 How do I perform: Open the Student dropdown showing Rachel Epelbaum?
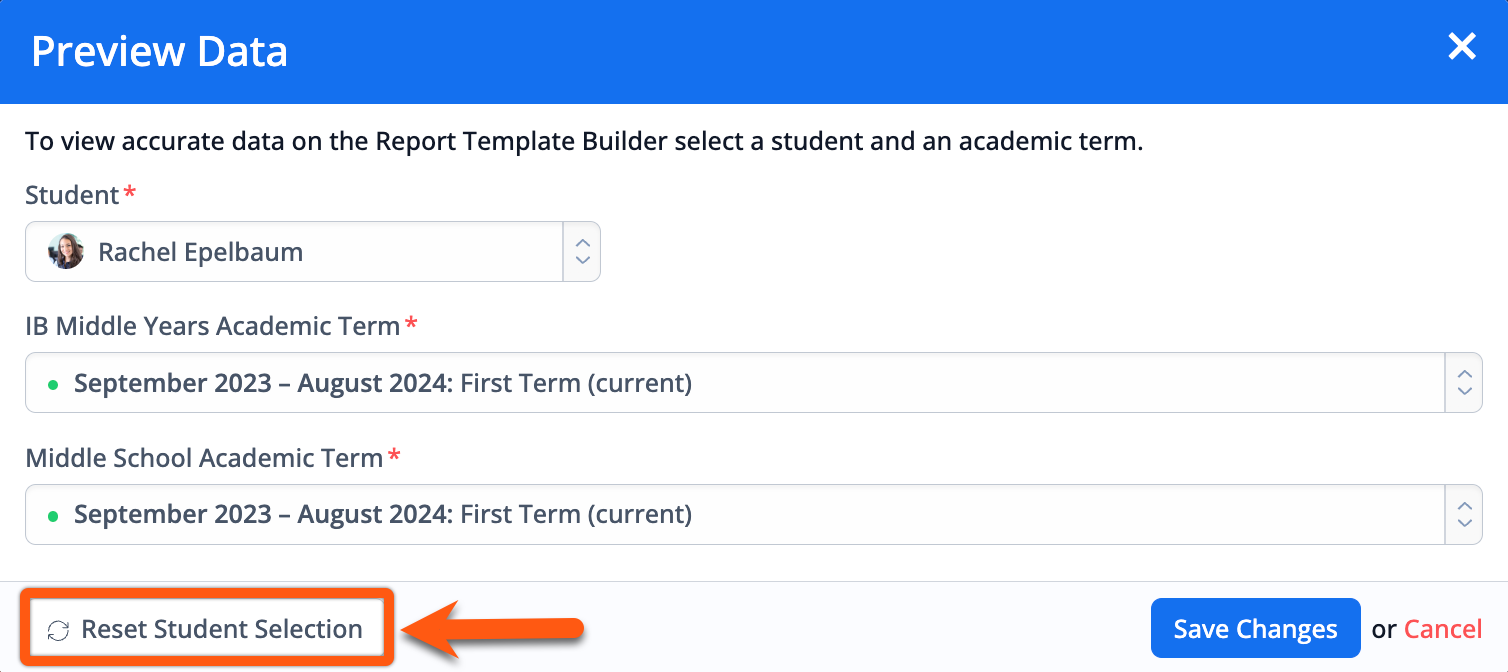pyautogui.click(x=313, y=252)
